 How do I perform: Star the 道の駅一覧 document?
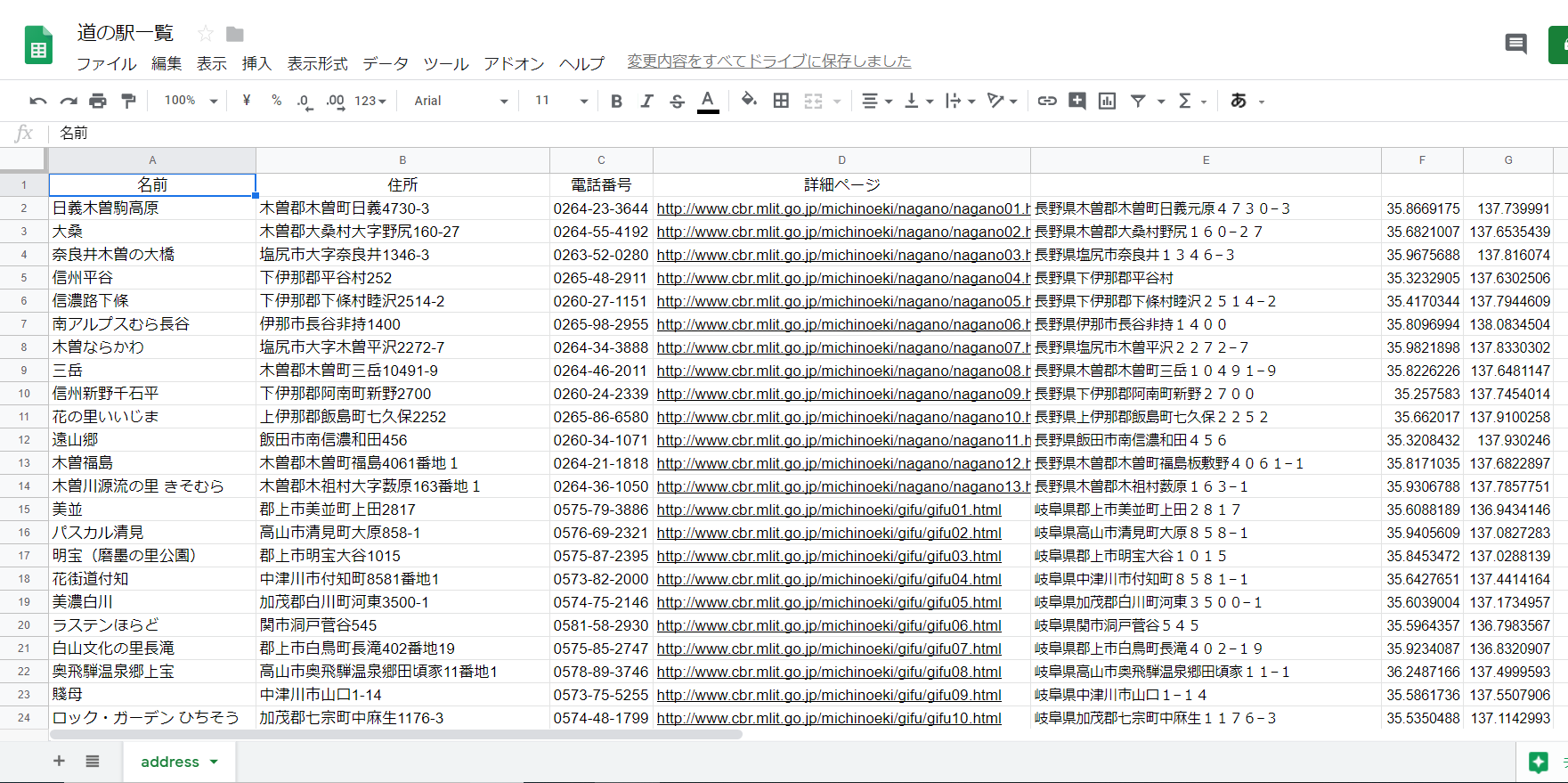coord(206,34)
